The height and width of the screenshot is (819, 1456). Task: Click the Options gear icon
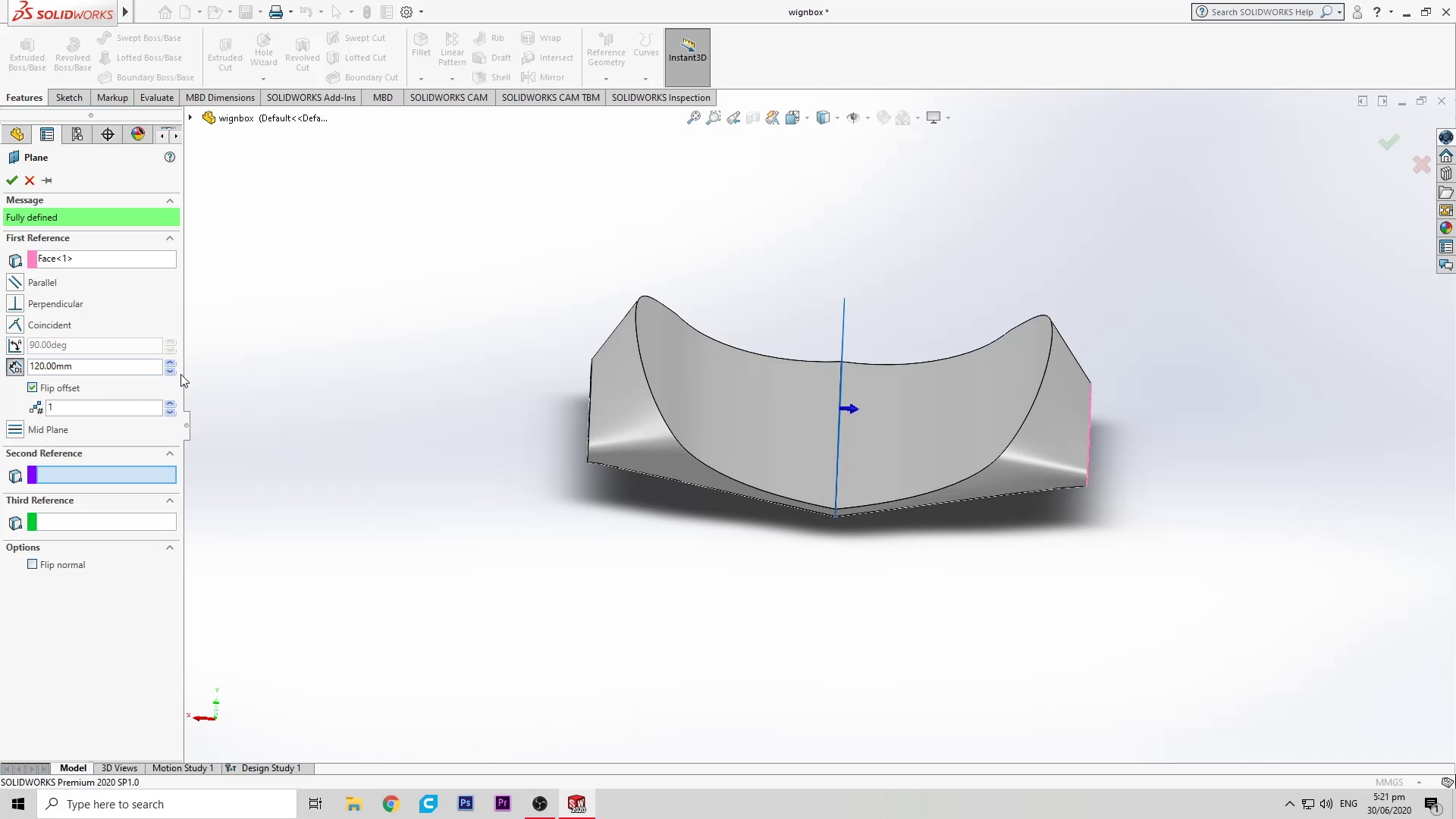click(406, 12)
